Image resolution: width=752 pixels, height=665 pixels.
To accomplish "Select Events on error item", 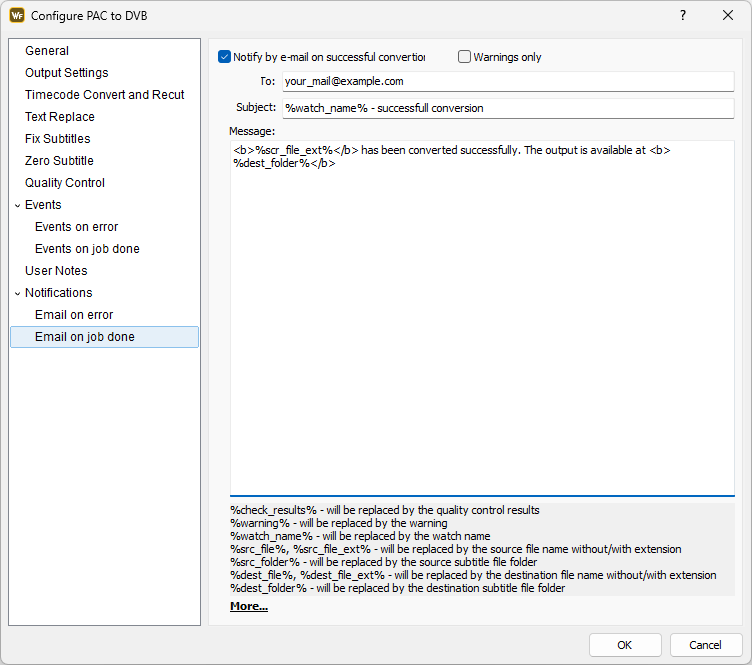I will (76, 227).
